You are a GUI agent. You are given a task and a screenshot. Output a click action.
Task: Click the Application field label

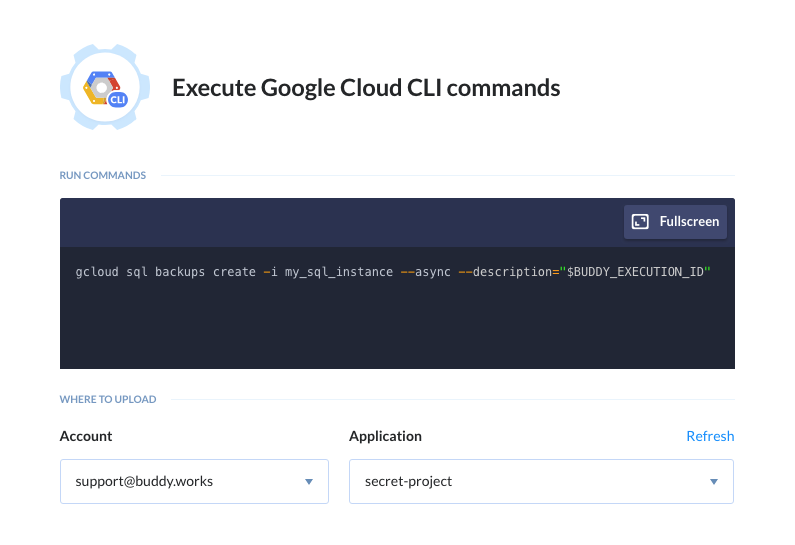(x=385, y=437)
